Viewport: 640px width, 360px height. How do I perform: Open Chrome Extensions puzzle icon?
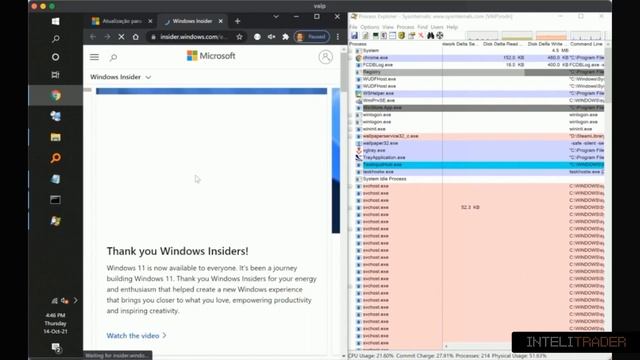click(286, 37)
